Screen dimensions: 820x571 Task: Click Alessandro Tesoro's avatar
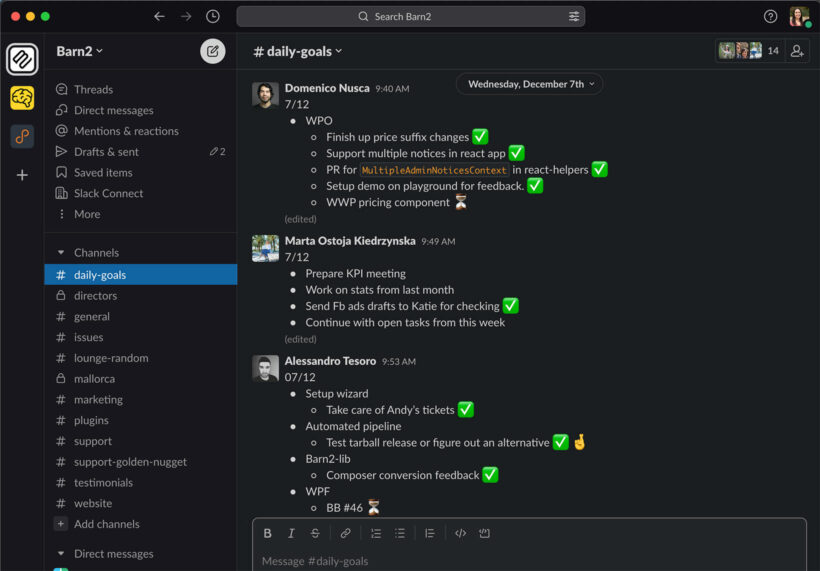click(265, 368)
